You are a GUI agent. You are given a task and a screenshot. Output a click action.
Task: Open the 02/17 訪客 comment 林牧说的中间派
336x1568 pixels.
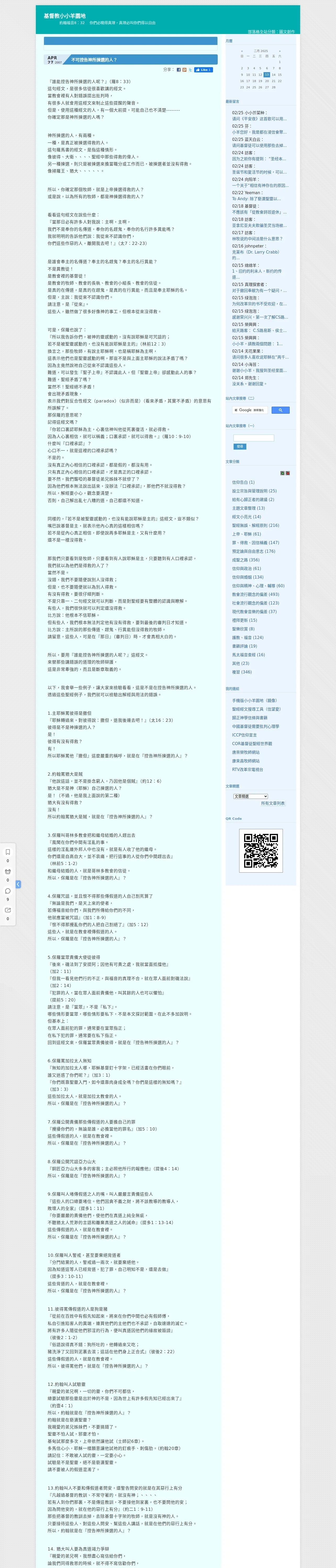click(257, 239)
